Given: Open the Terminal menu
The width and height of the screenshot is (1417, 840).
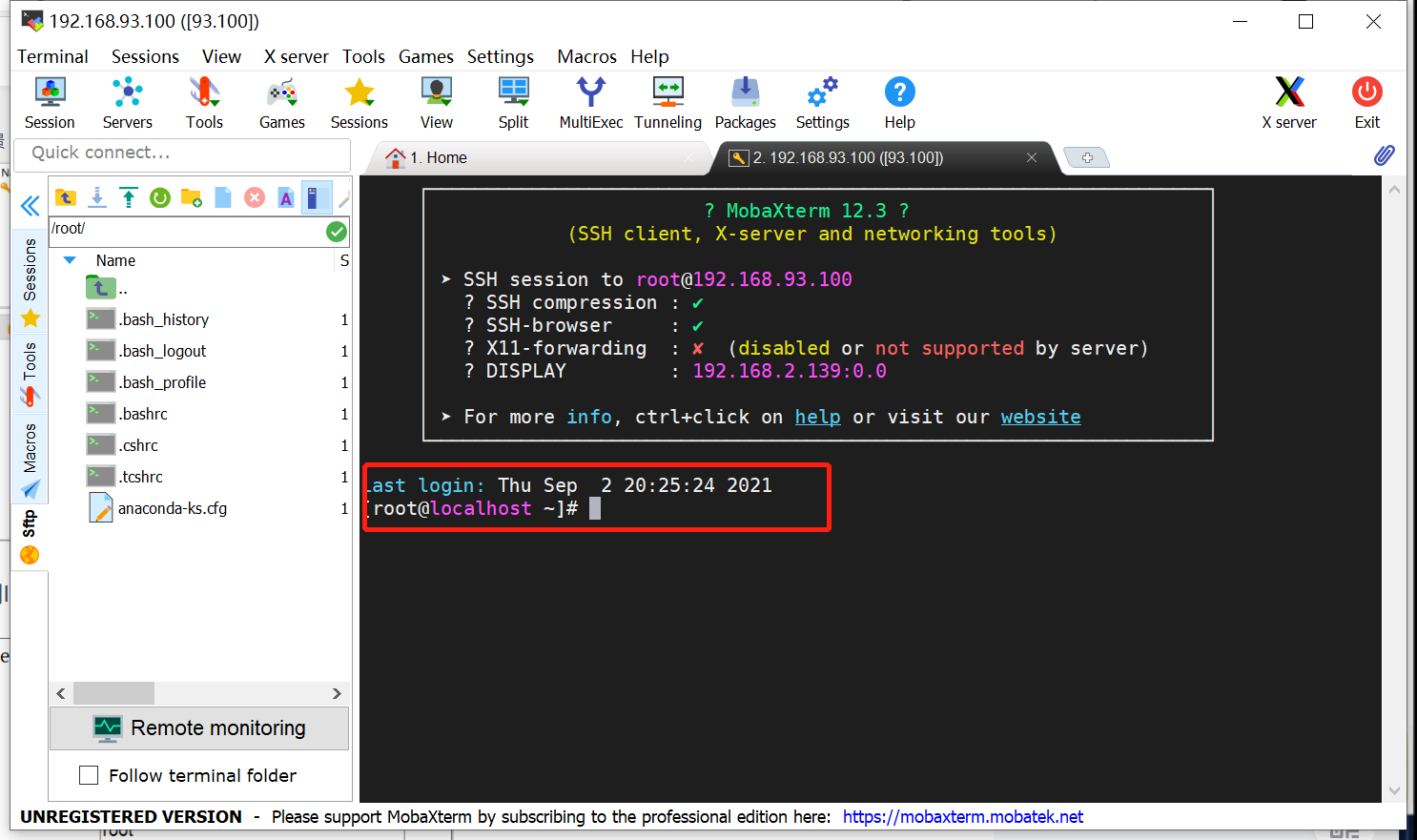Looking at the screenshot, I should click(52, 56).
